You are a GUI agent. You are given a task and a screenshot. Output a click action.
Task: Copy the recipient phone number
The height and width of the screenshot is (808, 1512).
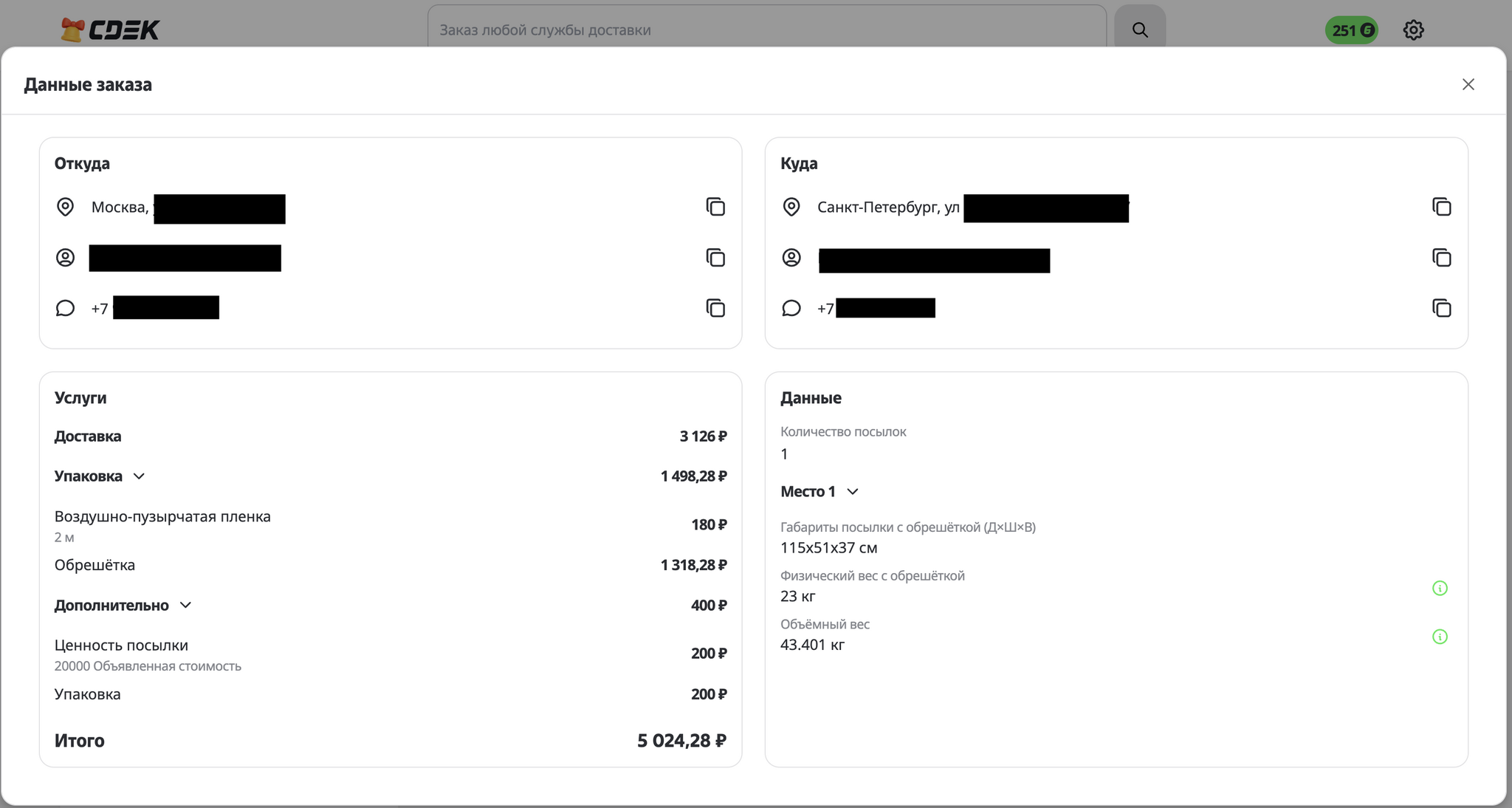pyautogui.click(x=1441, y=308)
